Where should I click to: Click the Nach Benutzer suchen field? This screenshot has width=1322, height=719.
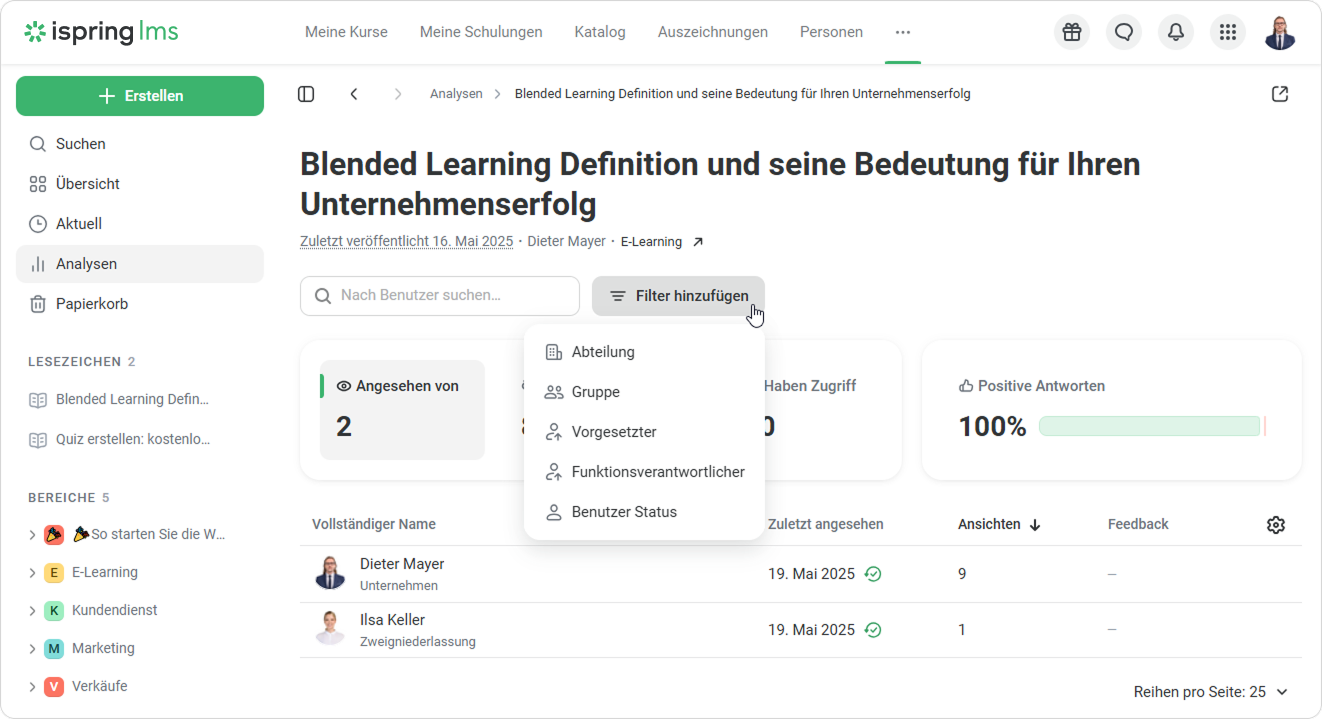[x=440, y=296]
